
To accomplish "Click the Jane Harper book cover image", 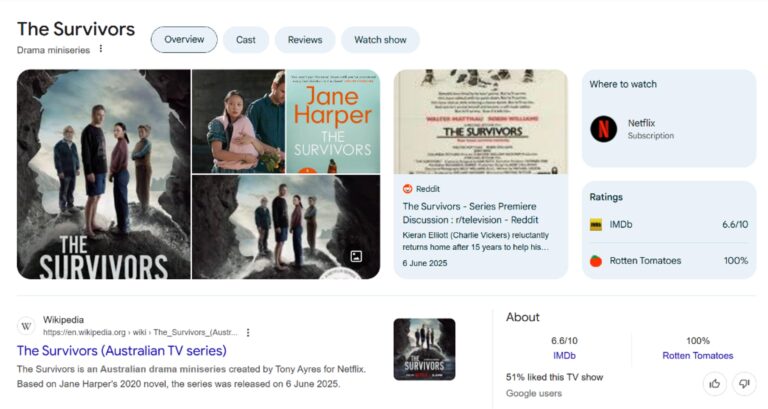I will pyautogui.click(x=333, y=121).
